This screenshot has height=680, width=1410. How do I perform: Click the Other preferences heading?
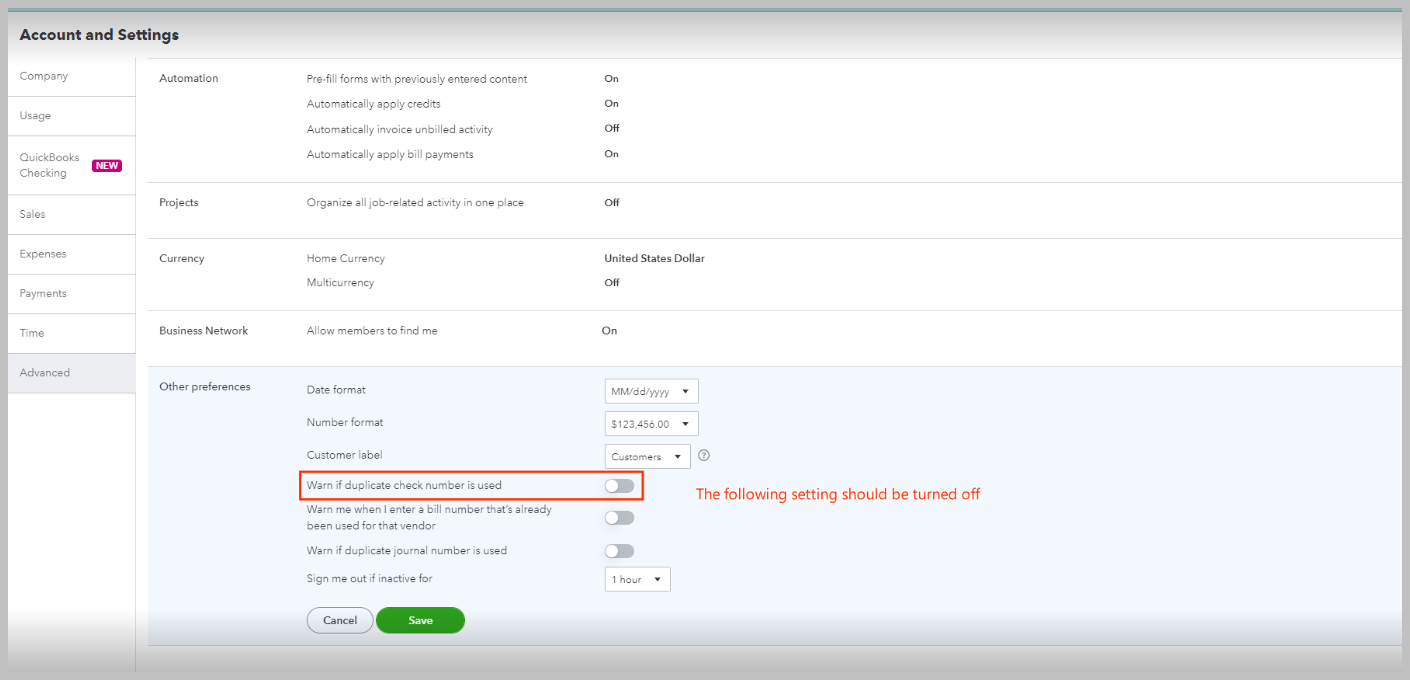point(205,386)
